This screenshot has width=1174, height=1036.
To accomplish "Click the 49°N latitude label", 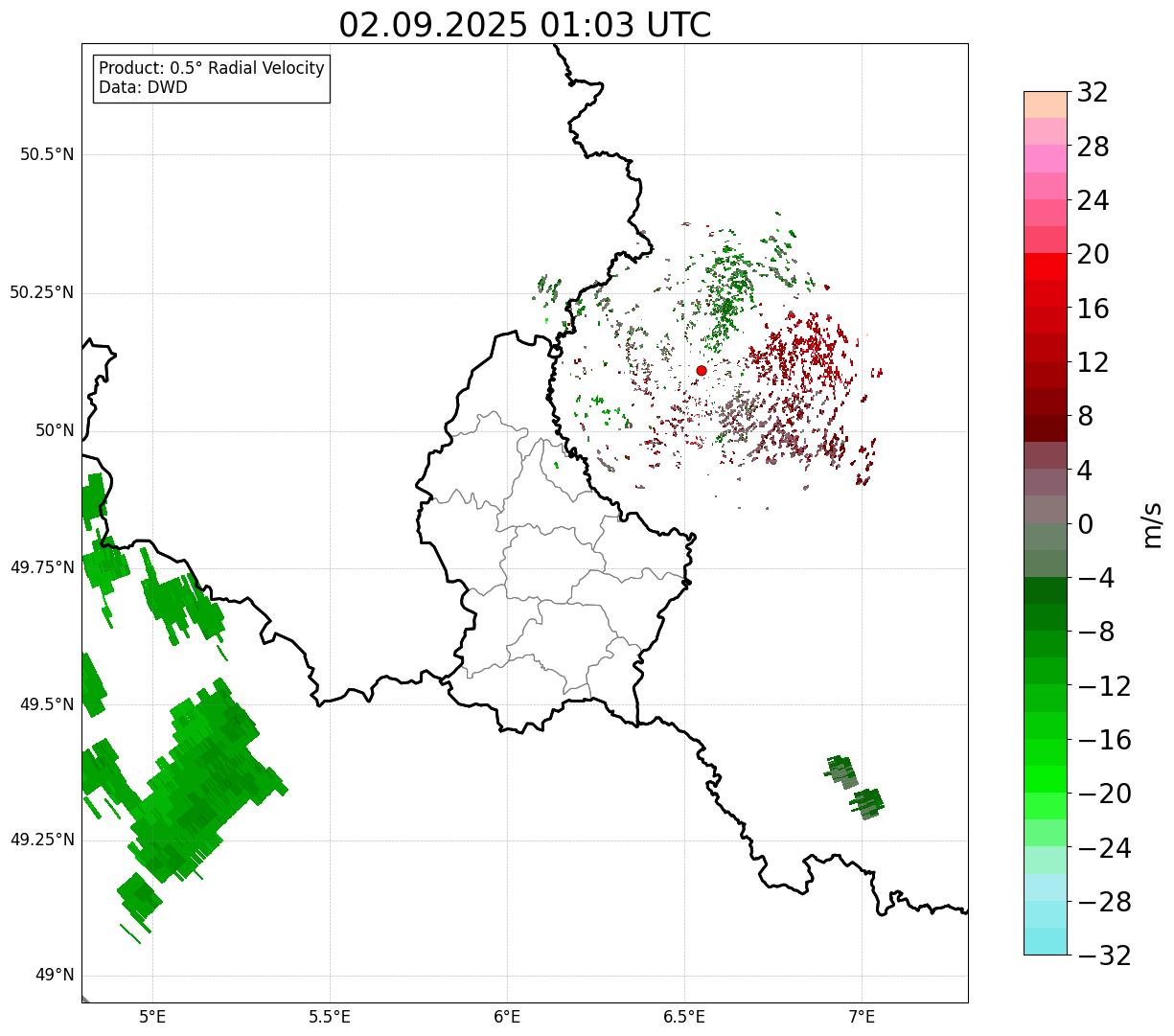I will pos(55,976).
